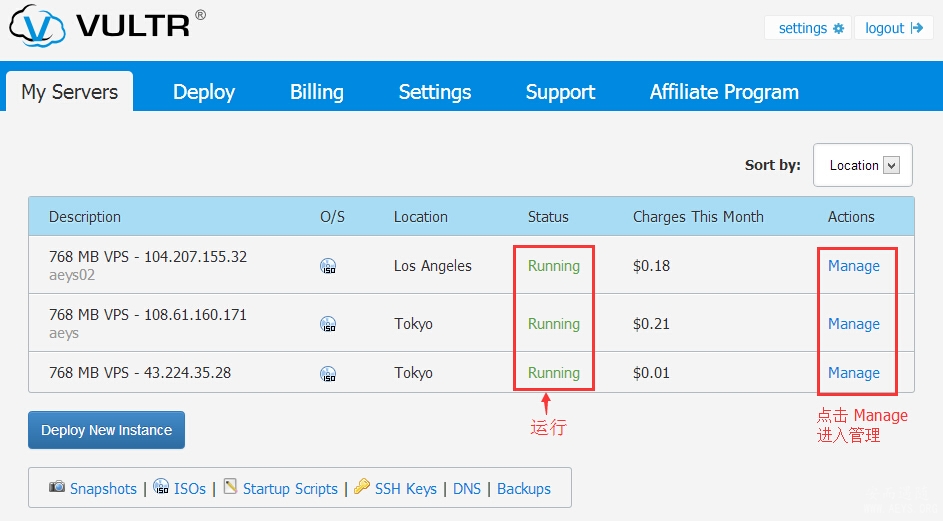943x521 pixels.
Task: Click the settings gear icon at top right
Action: [x=838, y=28]
